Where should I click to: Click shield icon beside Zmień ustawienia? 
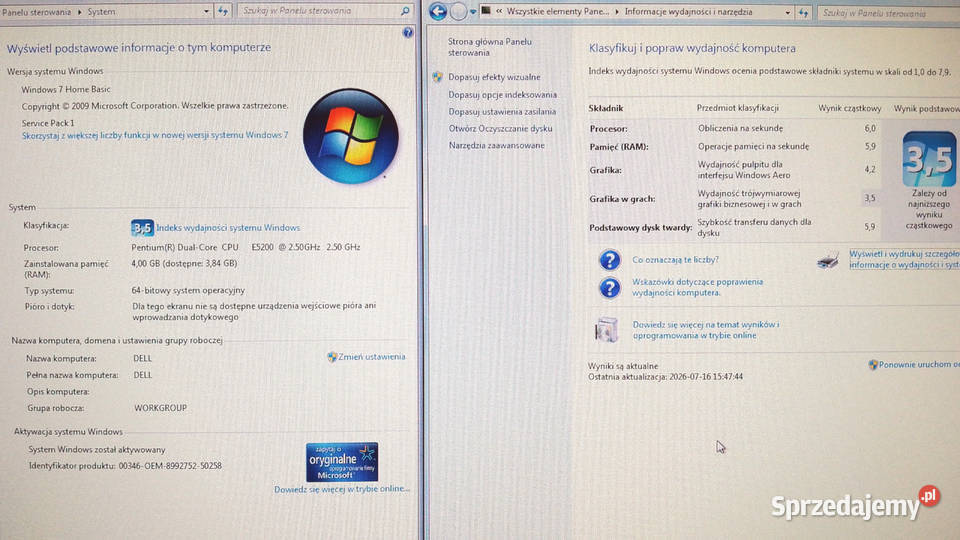tap(332, 357)
